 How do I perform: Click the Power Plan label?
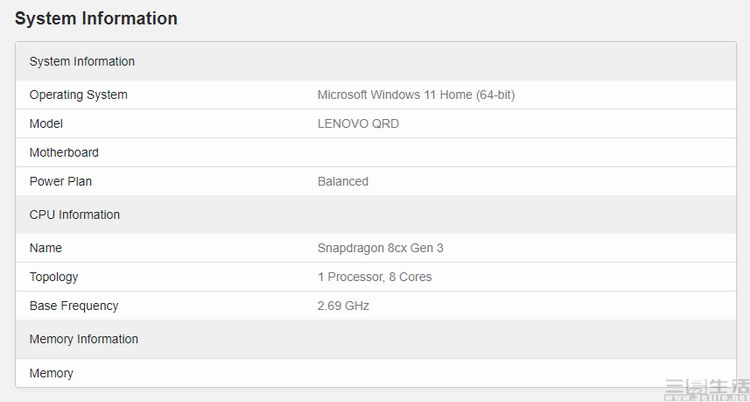(60, 181)
